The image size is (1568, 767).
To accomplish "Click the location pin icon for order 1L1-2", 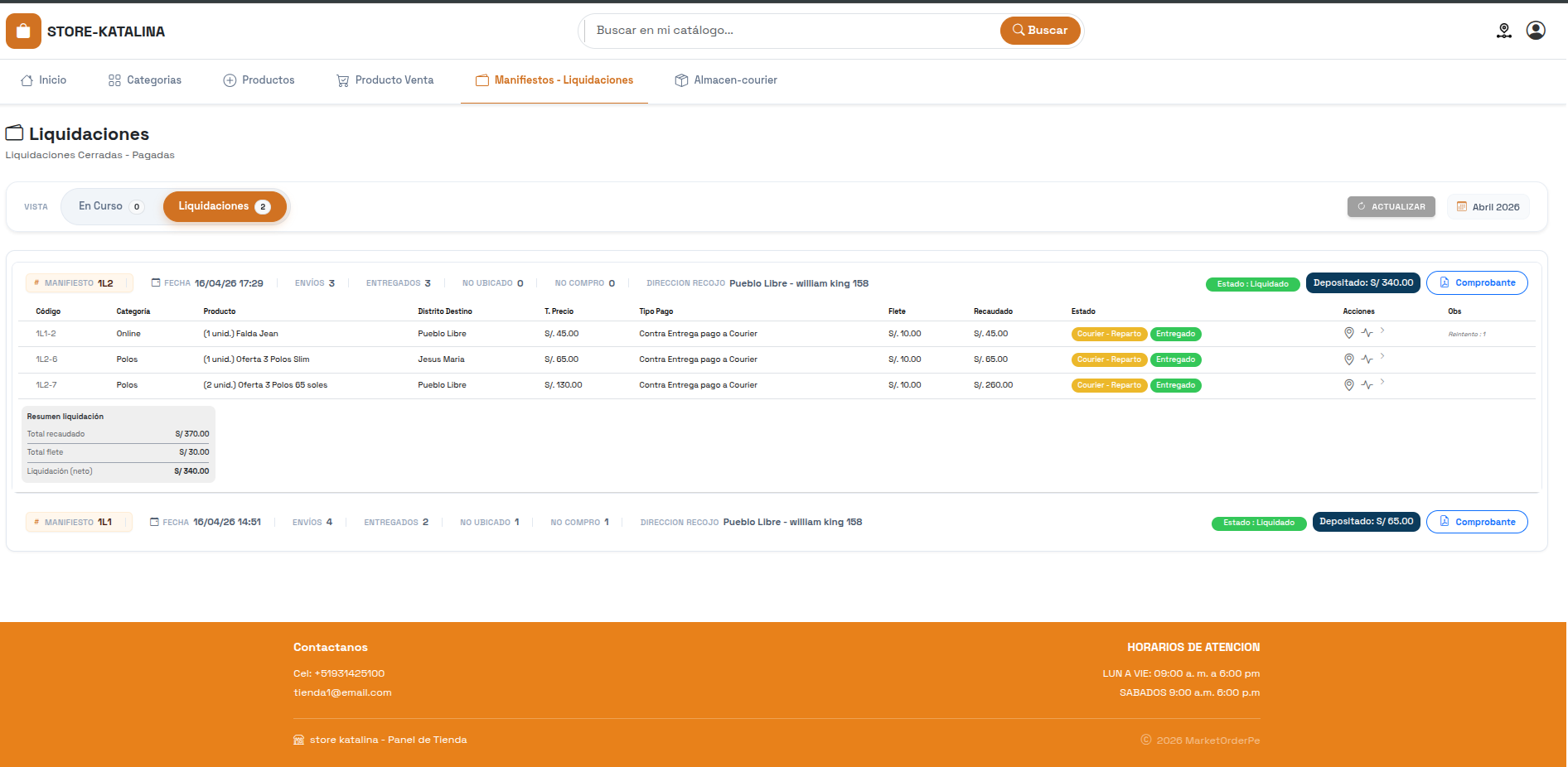I will coord(1348,333).
